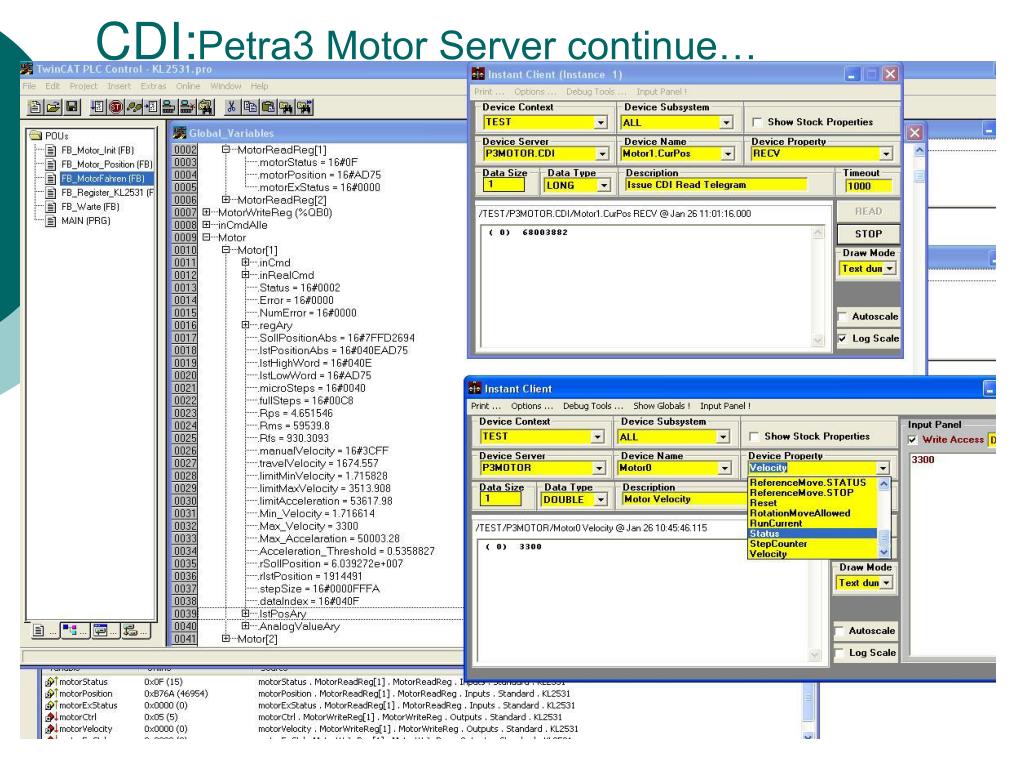Click the Login icon in TwinCAT toolbar
This screenshot has width=1024, height=768.
168,106
